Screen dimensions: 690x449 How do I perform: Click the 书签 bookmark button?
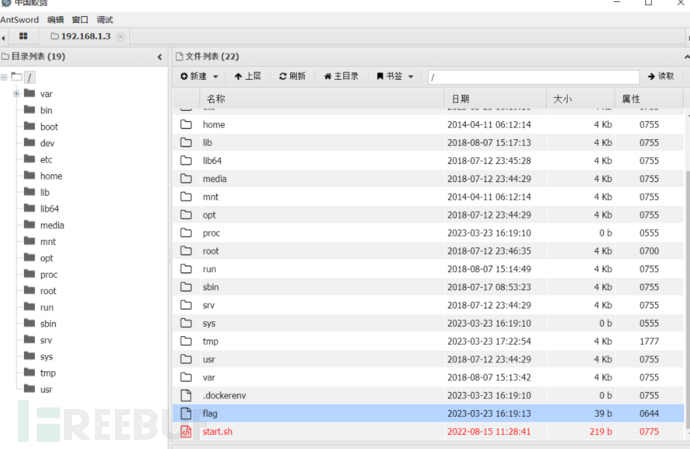(389, 76)
